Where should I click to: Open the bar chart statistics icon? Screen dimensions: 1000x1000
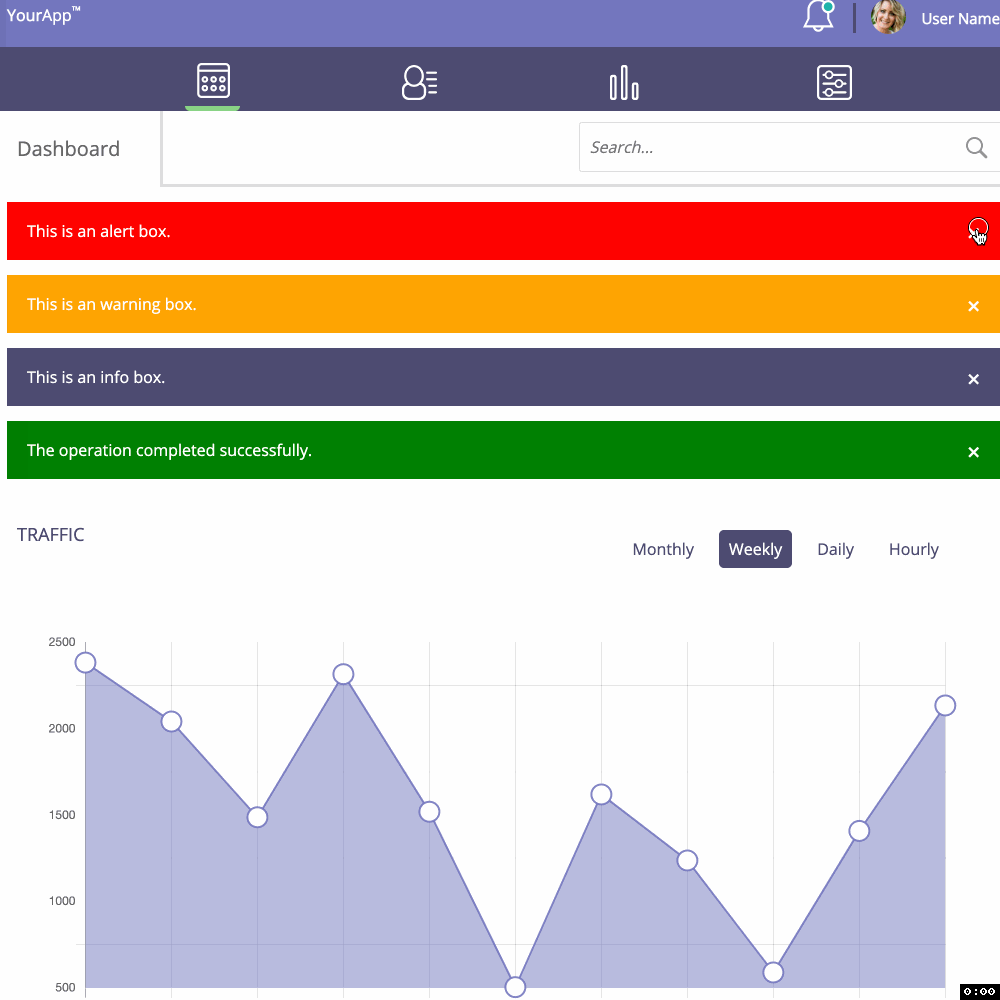(x=624, y=82)
